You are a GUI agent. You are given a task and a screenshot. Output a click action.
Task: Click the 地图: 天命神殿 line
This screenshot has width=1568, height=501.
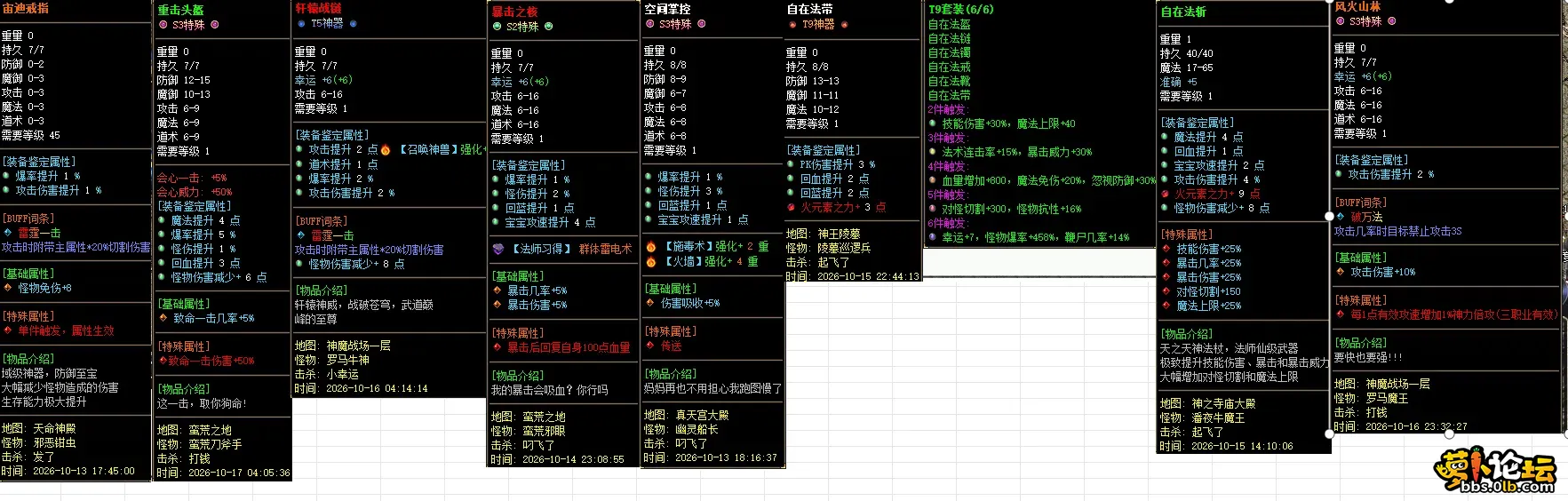pos(39,428)
